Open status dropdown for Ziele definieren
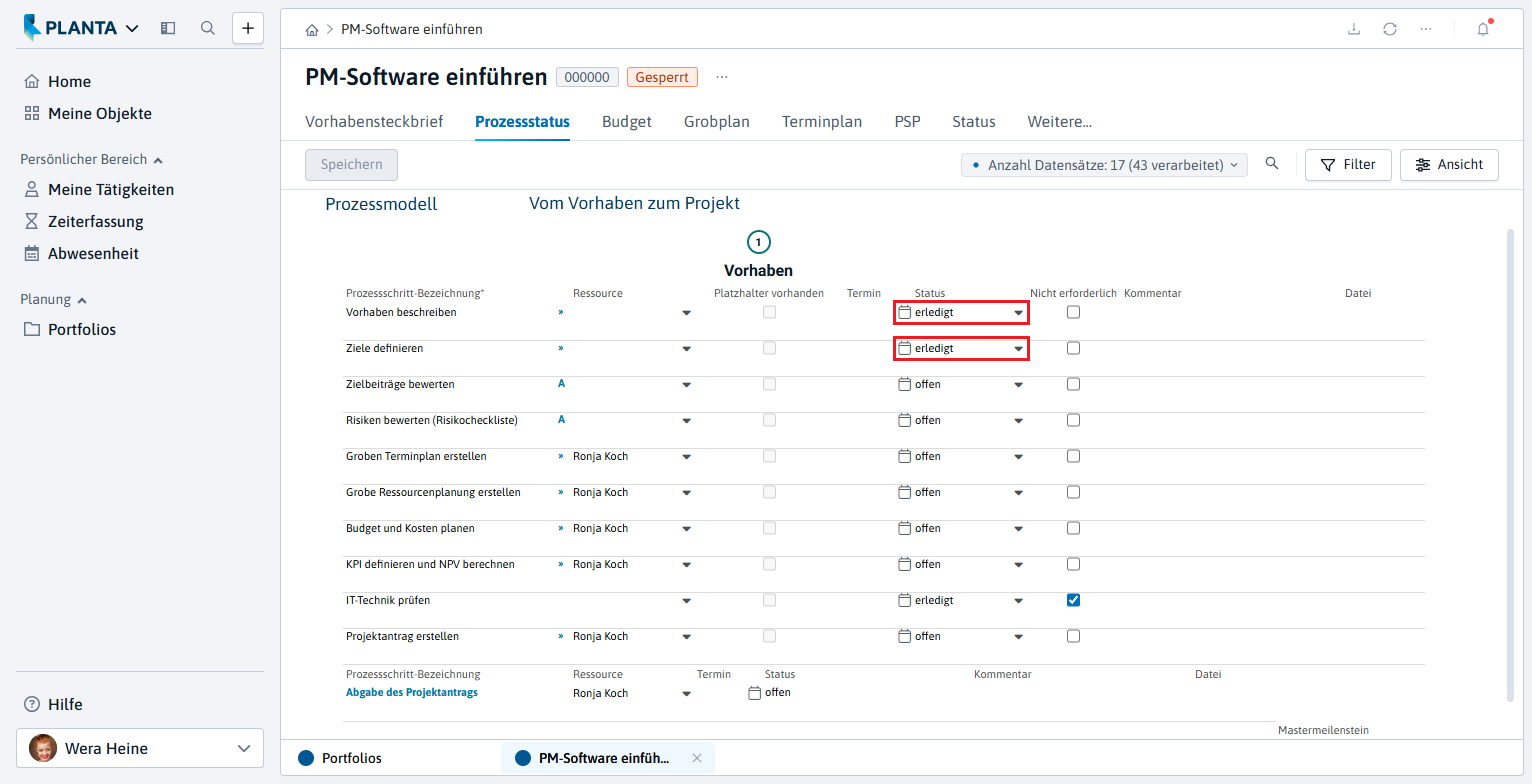The width and height of the screenshot is (1532, 784). pos(1018,349)
